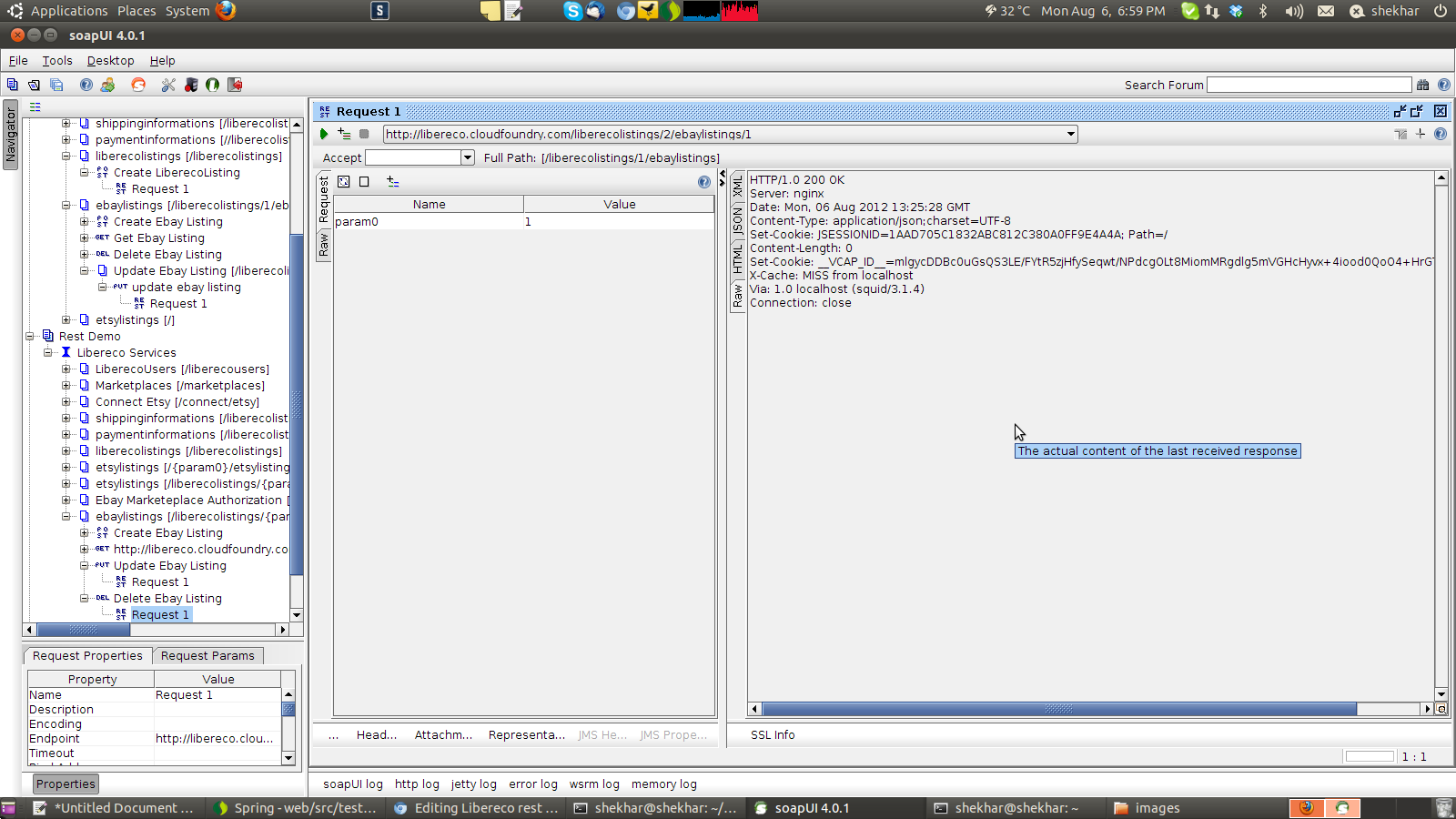Click the stop request square button
The image size is (1456, 819).
click(364, 134)
